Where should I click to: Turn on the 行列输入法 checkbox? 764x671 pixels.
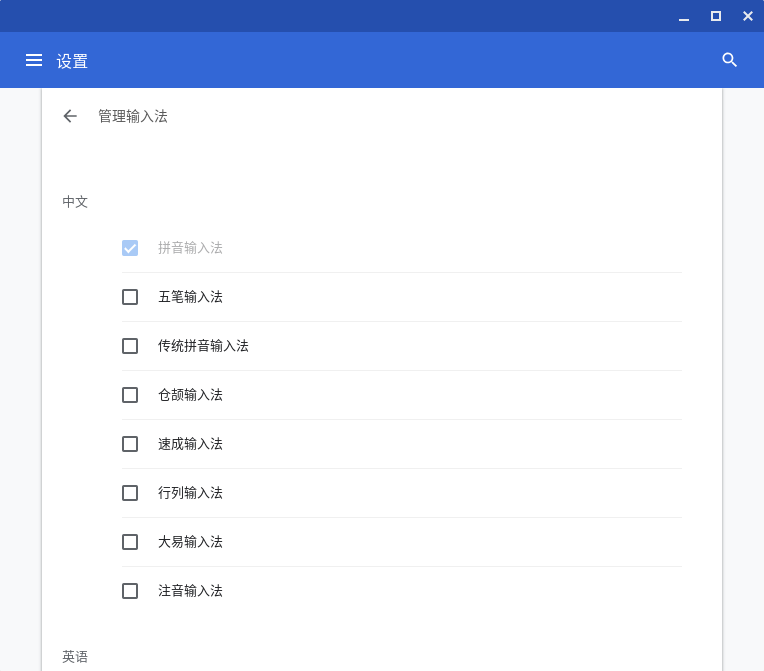pyautogui.click(x=130, y=493)
